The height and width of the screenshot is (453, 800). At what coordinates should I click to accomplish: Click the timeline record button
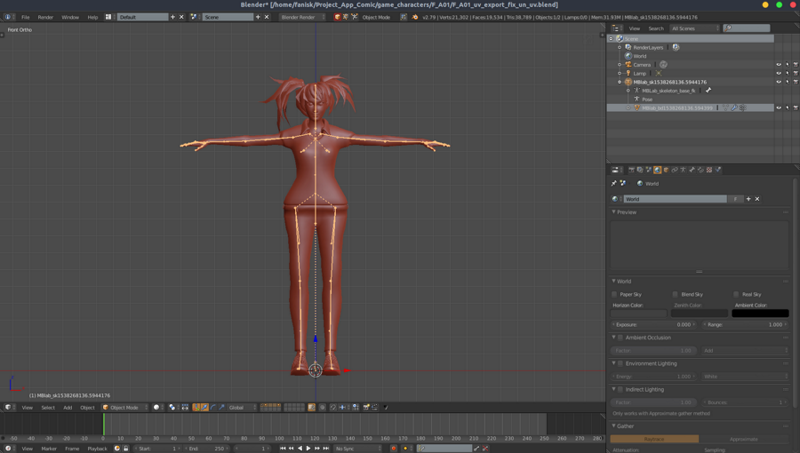pos(393,448)
